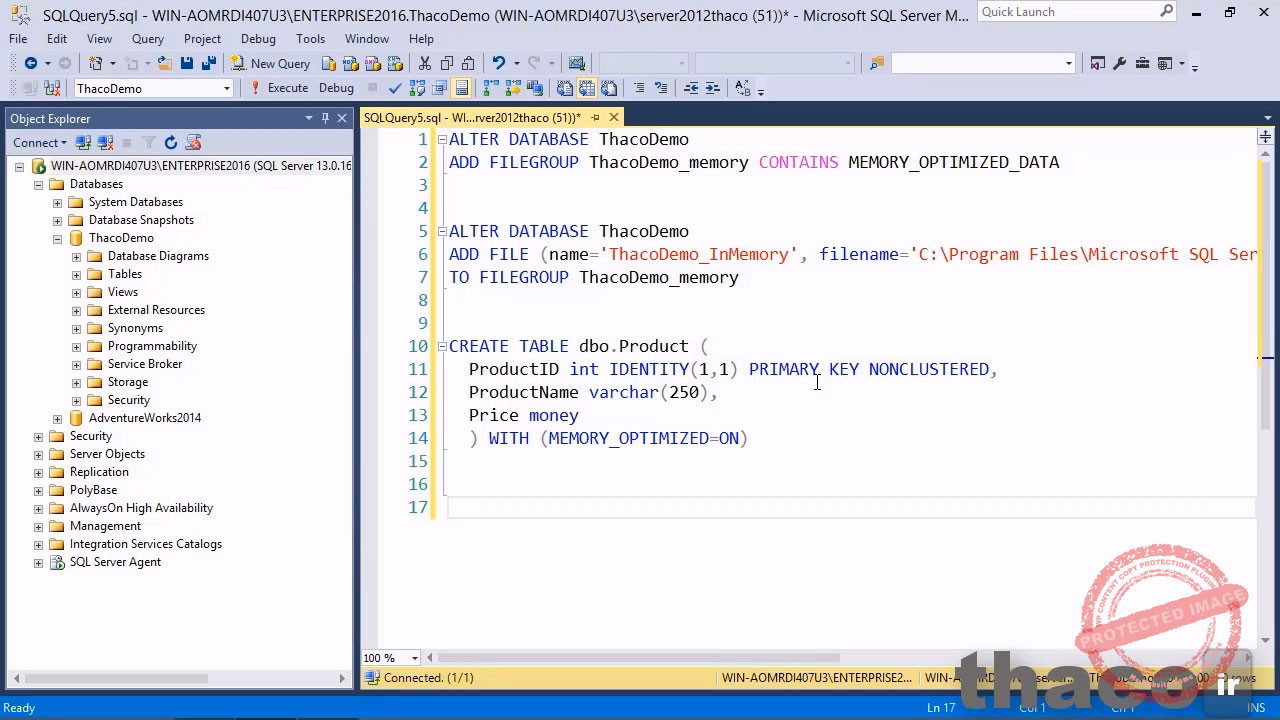
Task: Refresh the Object Explorer
Action: (171, 143)
